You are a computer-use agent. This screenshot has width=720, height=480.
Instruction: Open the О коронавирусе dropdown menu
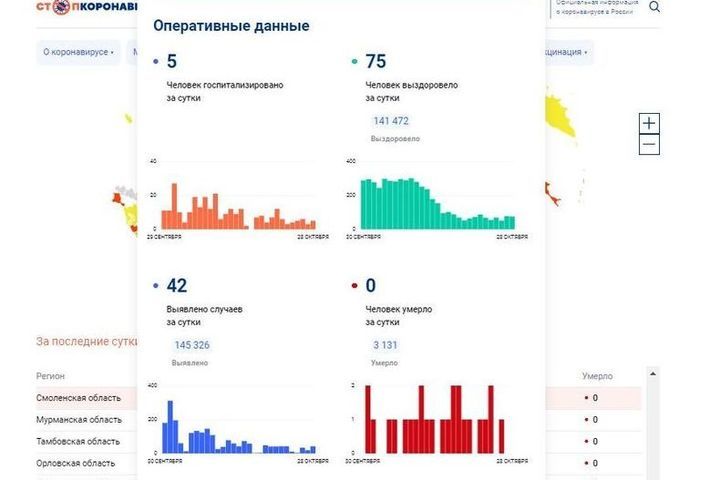coord(78,52)
